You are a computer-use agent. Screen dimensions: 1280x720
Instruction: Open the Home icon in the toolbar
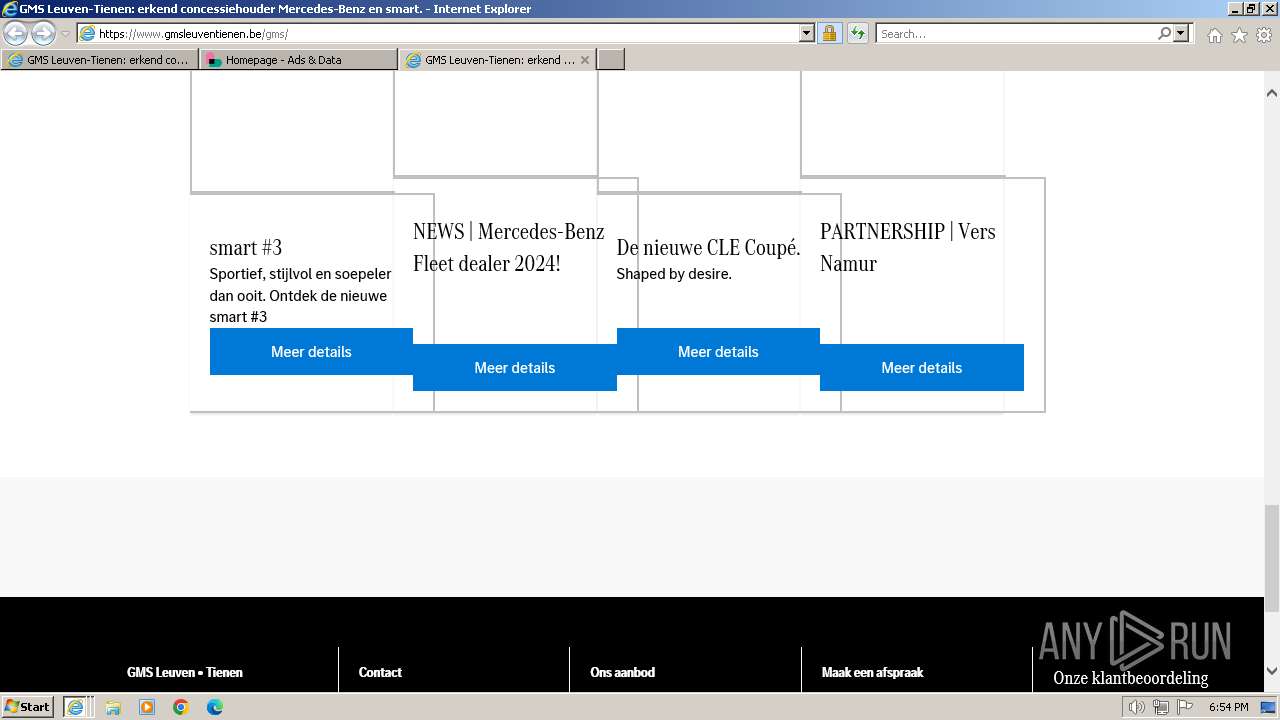[x=1214, y=35]
